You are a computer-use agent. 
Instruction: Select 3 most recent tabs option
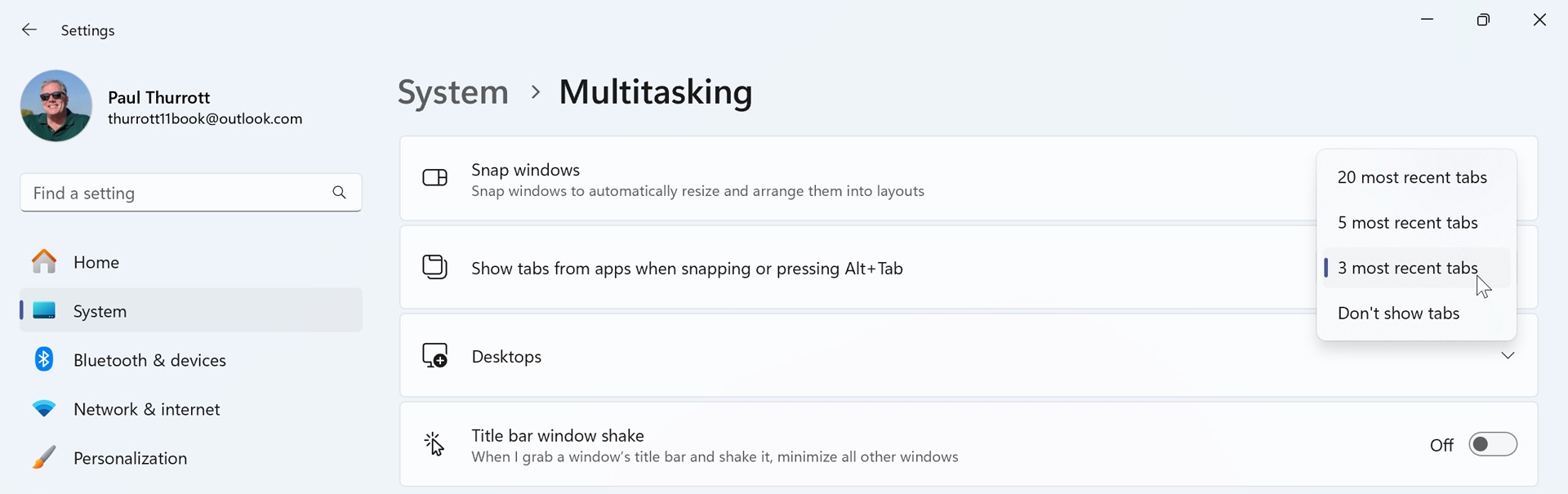(x=1407, y=268)
